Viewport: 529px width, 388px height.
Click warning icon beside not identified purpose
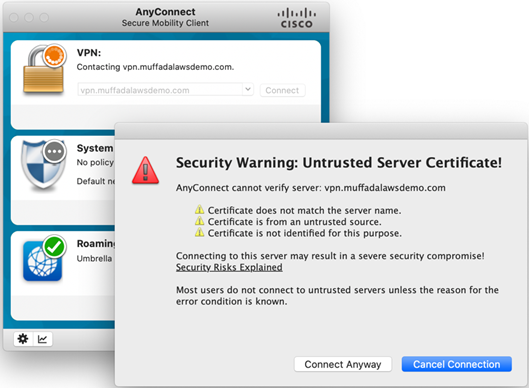(x=199, y=232)
